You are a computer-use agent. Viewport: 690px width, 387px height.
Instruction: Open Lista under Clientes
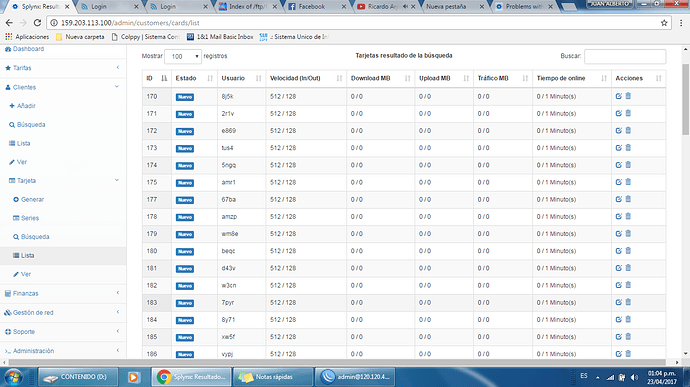point(19,143)
